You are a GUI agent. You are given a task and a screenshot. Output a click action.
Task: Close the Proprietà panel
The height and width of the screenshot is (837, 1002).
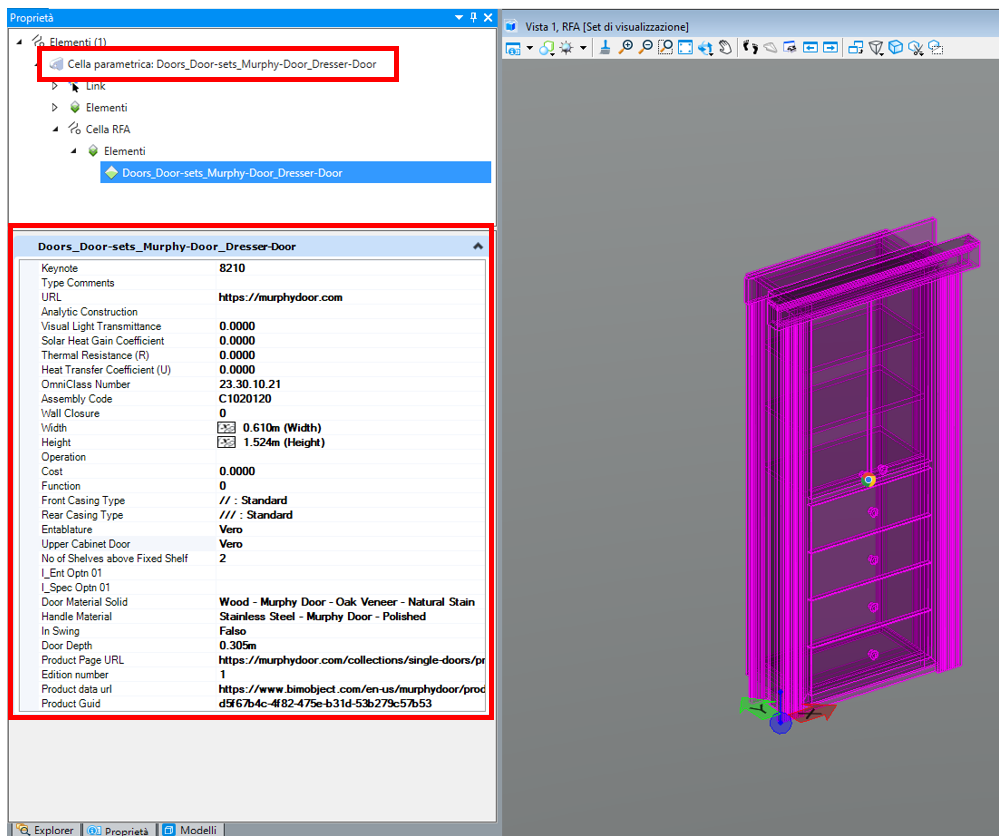[x=488, y=17]
